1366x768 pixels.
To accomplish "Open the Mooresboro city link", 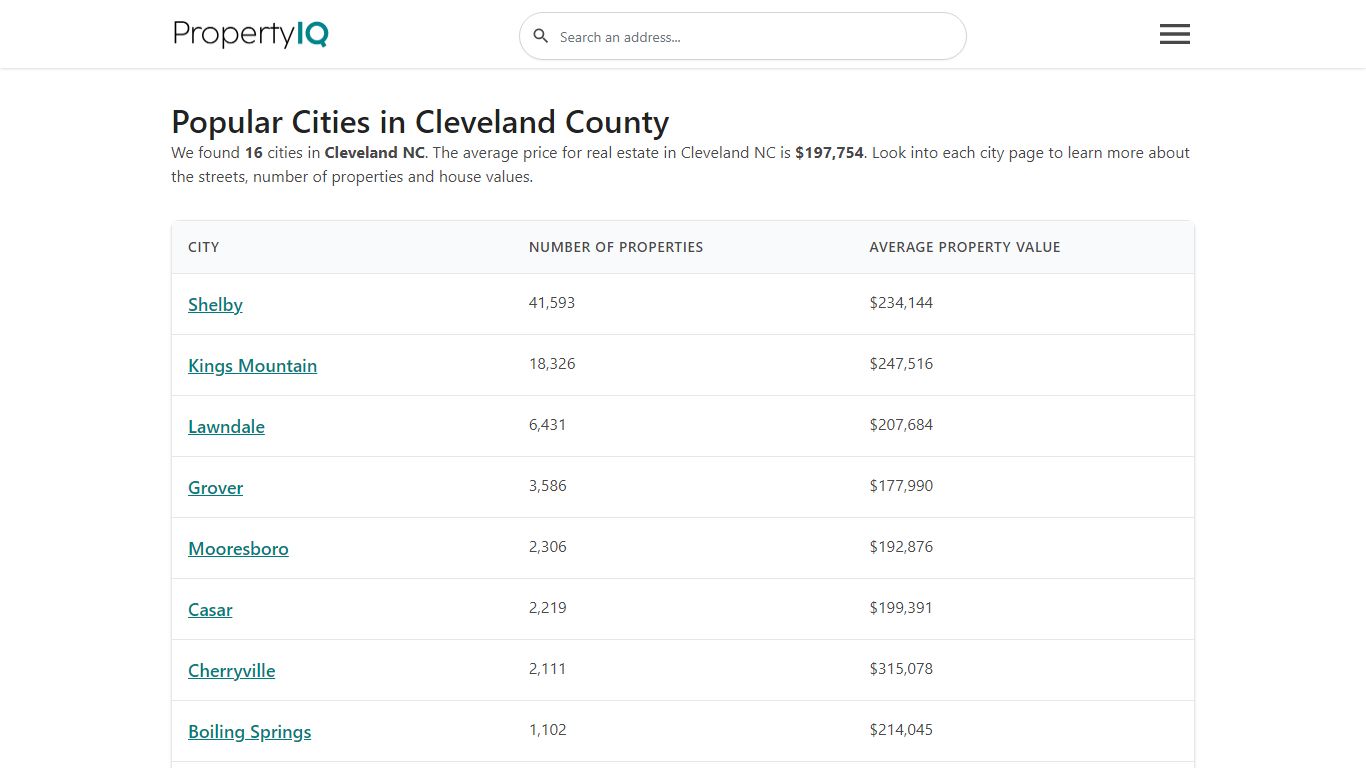I will tap(238, 549).
